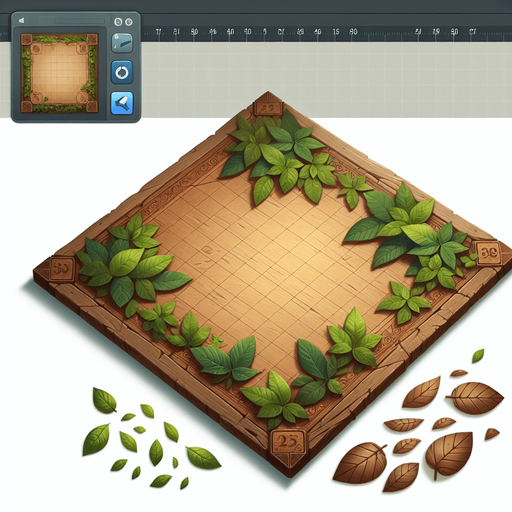Click the back arrow in the preview panel header

click(22, 21)
